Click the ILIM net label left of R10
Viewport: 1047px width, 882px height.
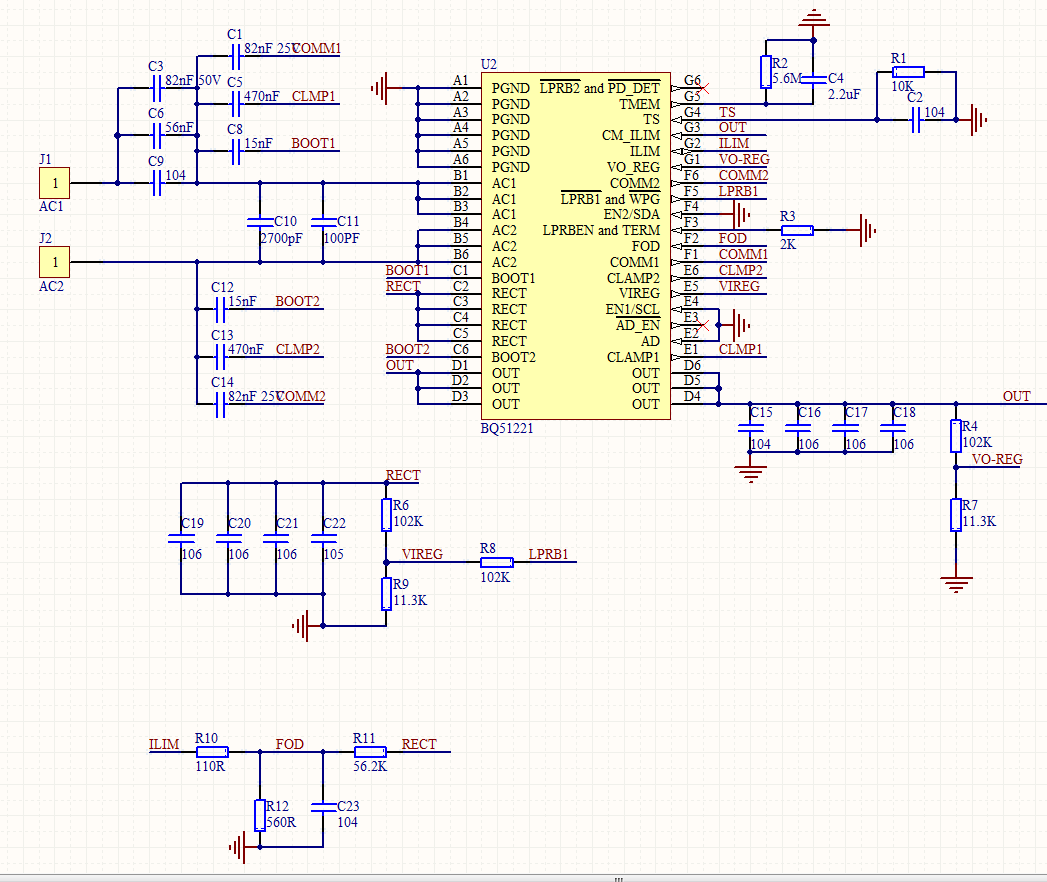tap(164, 744)
